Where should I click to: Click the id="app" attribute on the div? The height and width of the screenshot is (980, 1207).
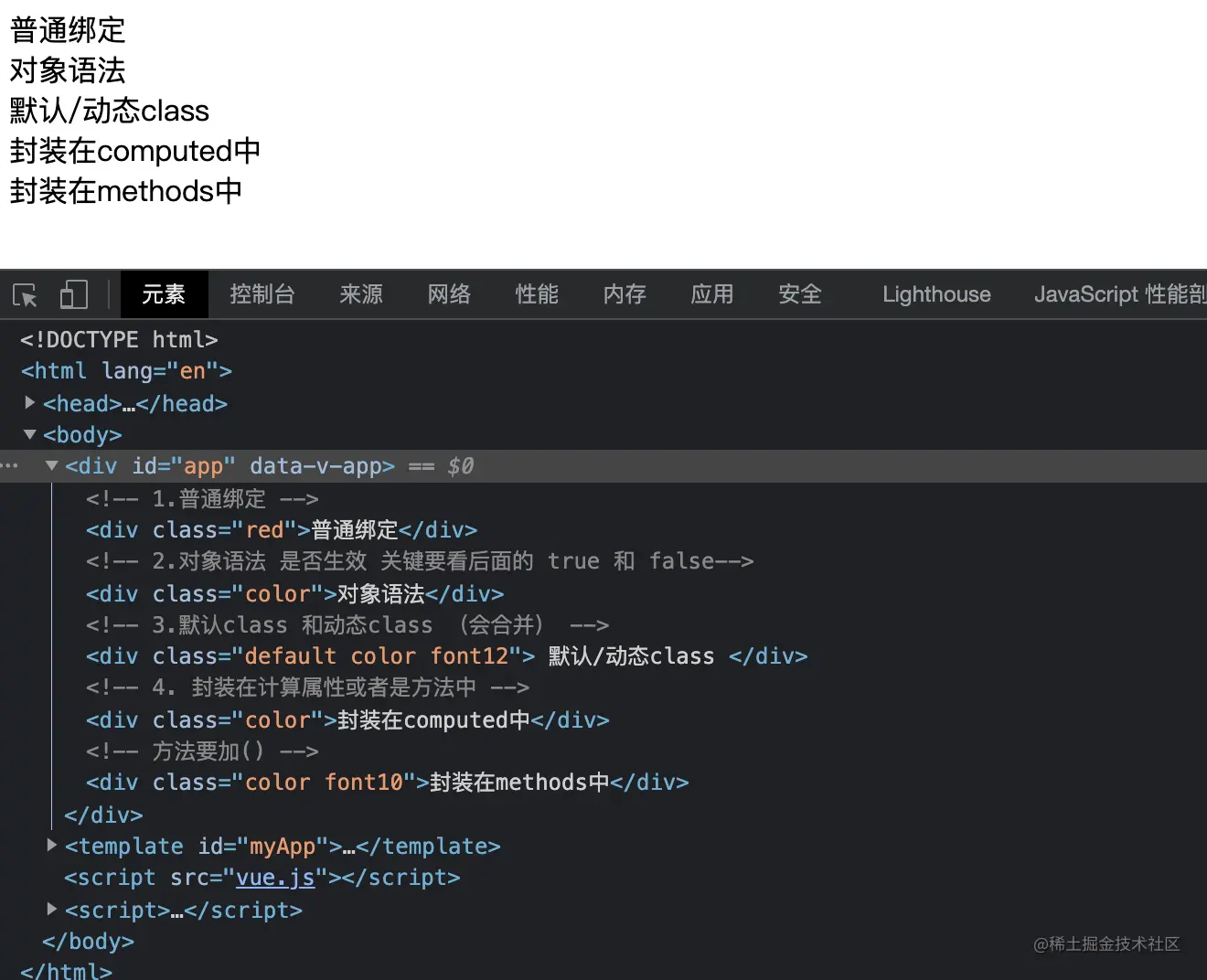coord(184,466)
